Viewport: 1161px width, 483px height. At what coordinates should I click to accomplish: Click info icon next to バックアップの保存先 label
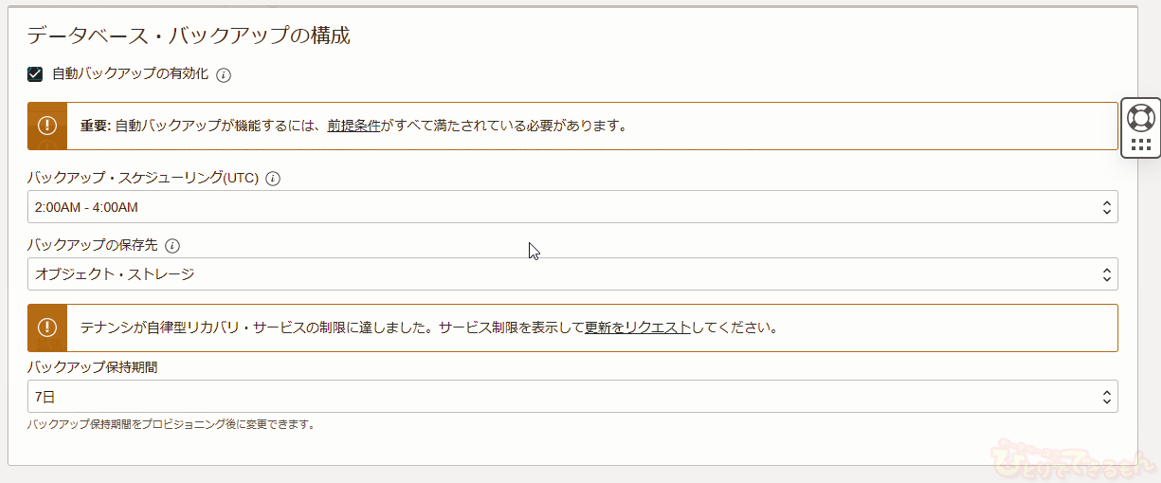coord(172,246)
